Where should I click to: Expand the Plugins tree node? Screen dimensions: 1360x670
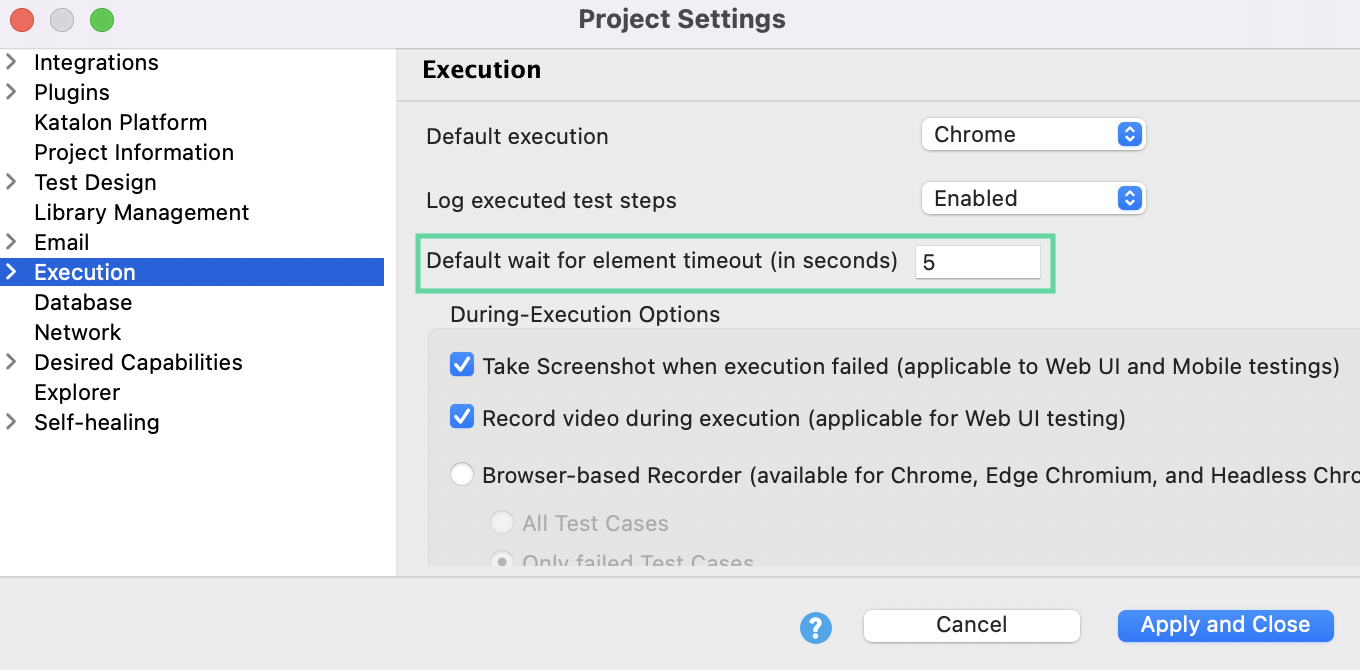tap(12, 92)
